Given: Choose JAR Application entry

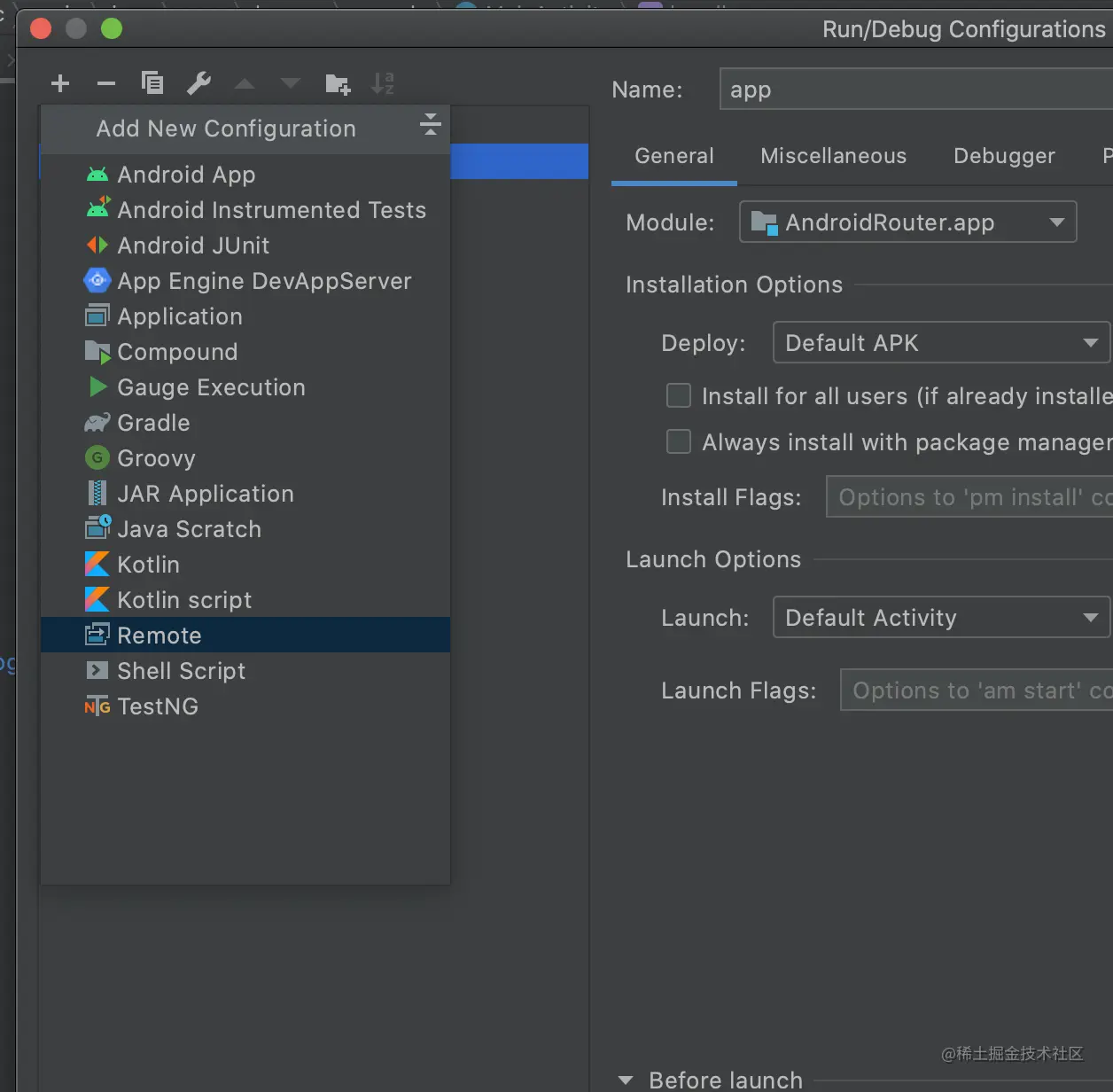Looking at the screenshot, I should (x=245, y=494).
